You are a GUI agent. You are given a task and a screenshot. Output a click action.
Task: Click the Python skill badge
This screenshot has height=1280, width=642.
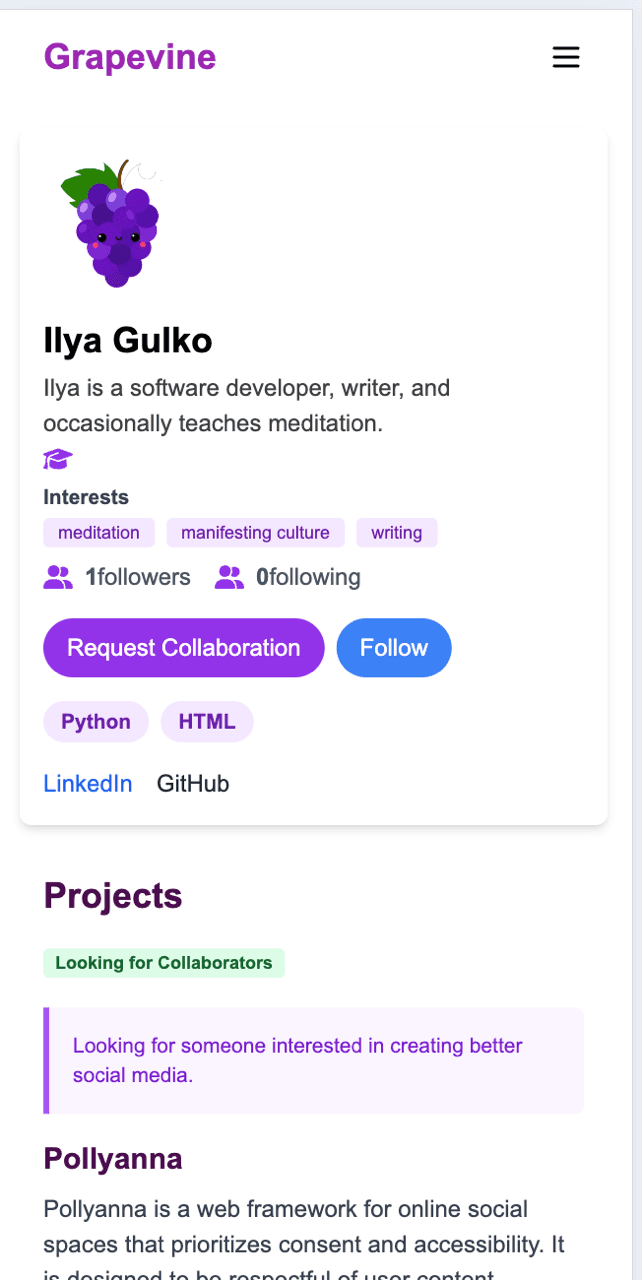pos(96,722)
